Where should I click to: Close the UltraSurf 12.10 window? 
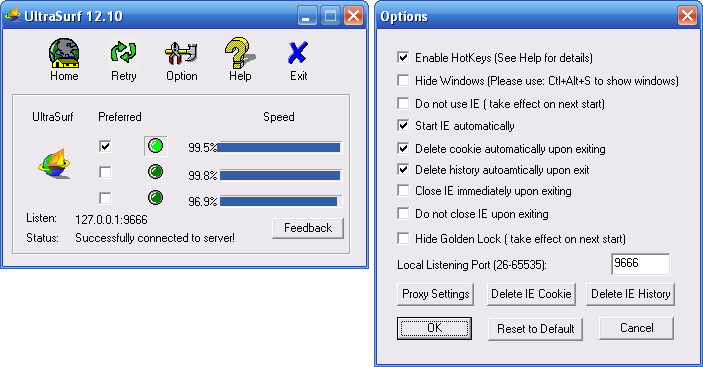[353, 16]
